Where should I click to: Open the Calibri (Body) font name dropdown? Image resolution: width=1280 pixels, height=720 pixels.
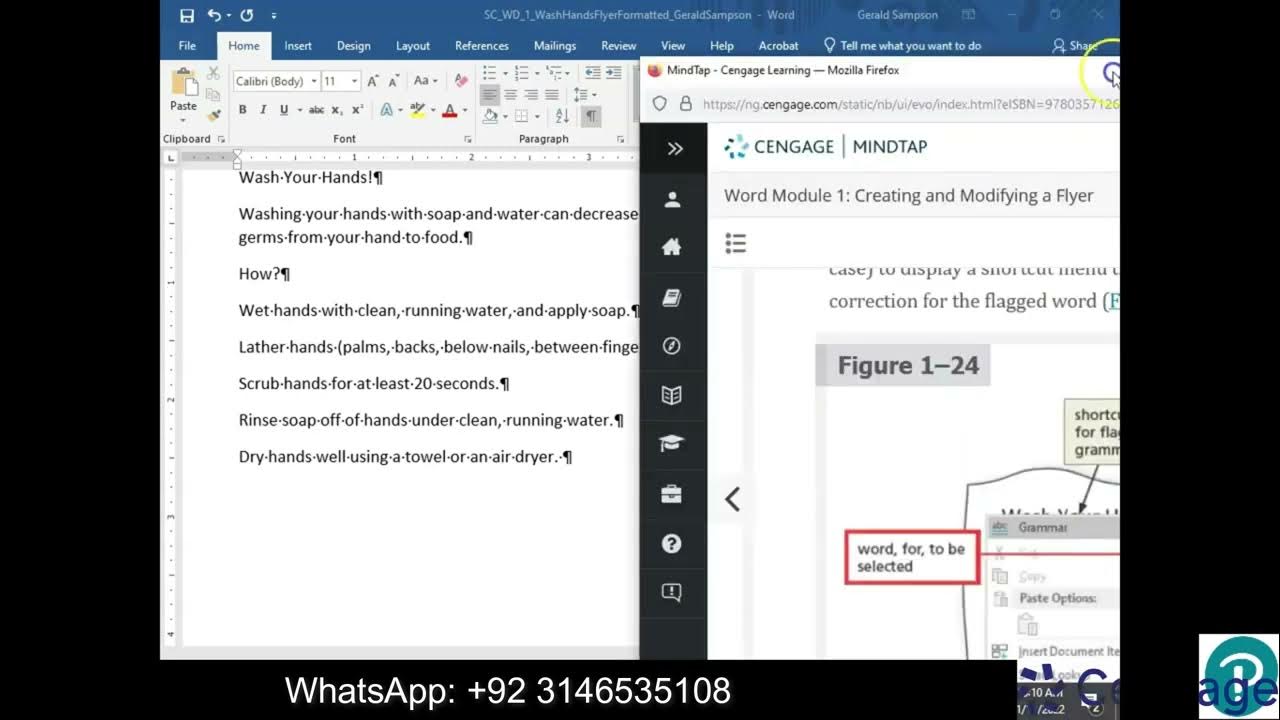pos(314,81)
